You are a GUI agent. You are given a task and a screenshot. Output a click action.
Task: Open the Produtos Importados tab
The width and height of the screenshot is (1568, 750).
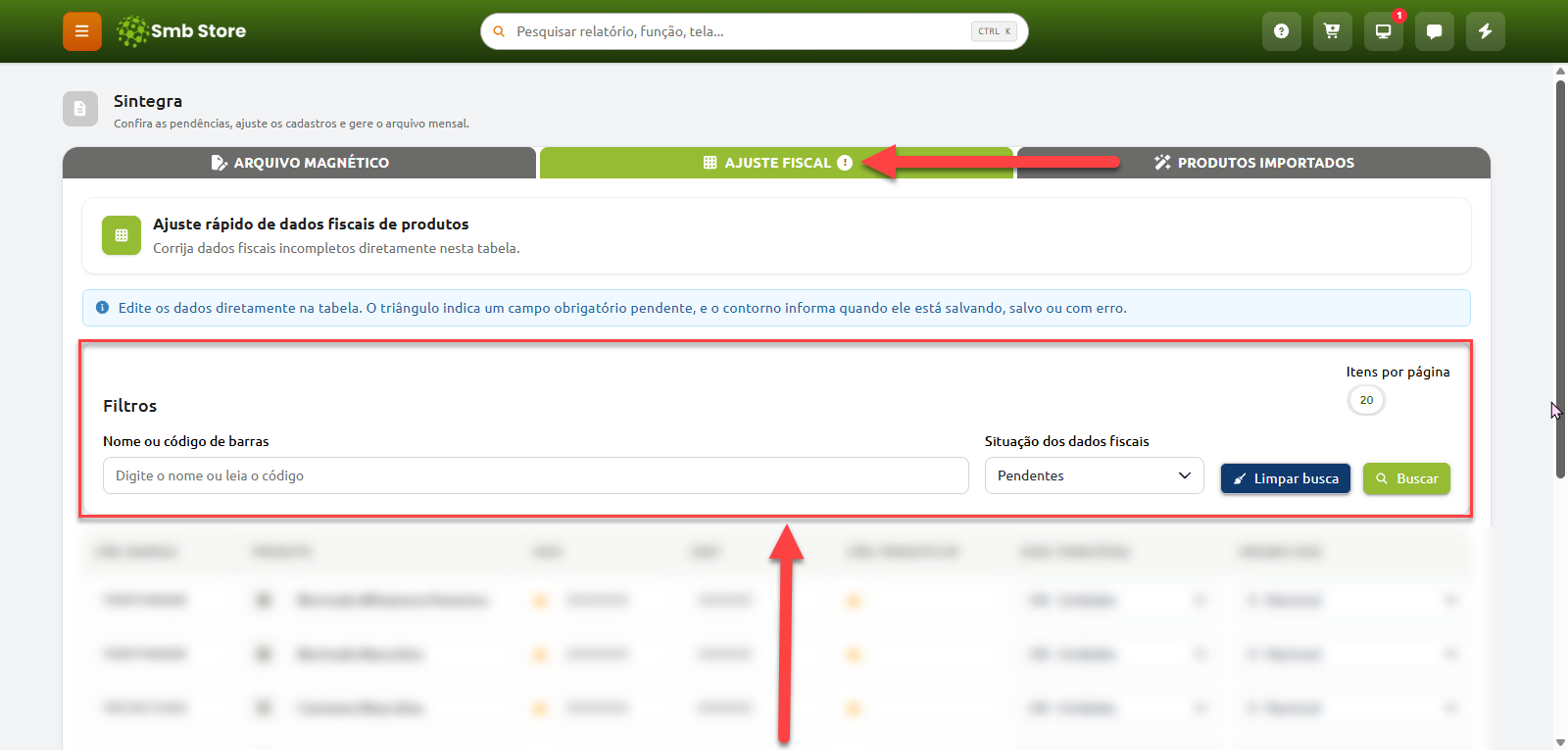1253,163
